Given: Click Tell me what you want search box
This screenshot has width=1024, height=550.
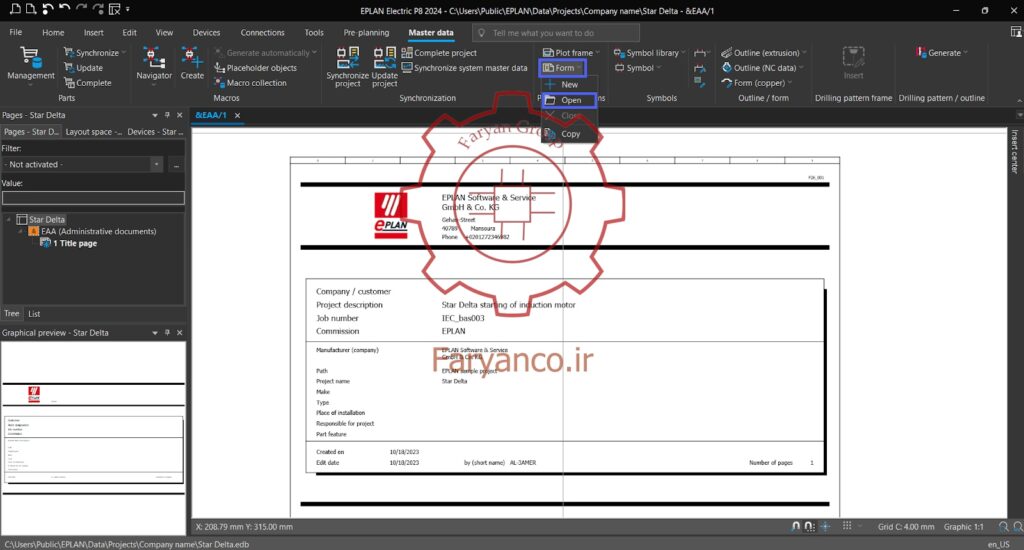Looking at the screenshot, I should (556, 33).
